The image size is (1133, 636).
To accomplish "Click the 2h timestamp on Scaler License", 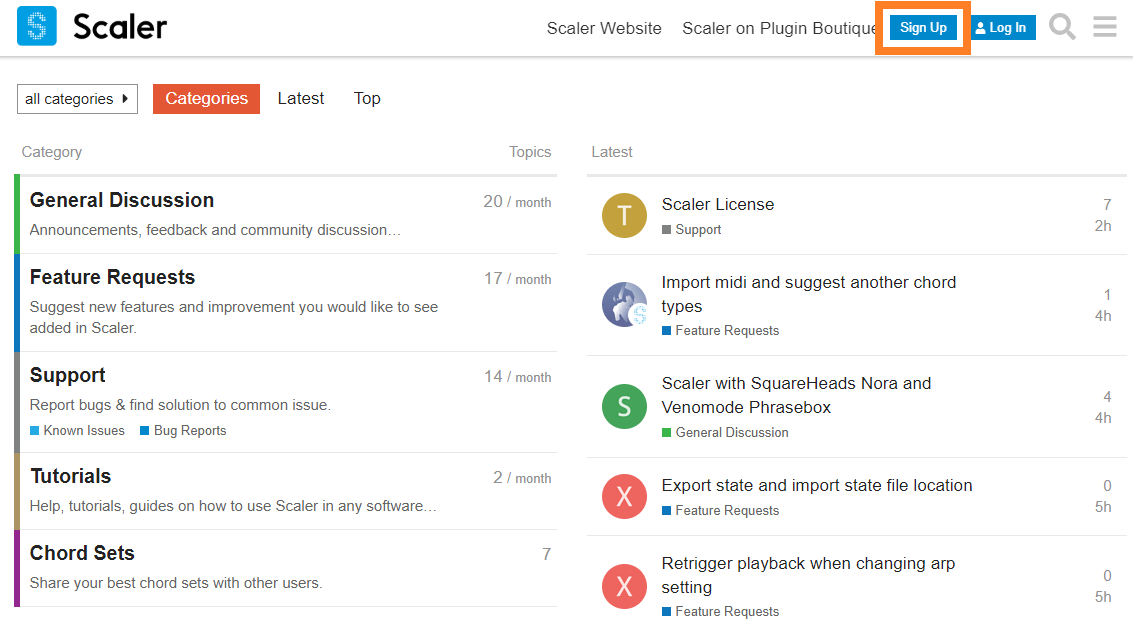I will (1103, 226).
